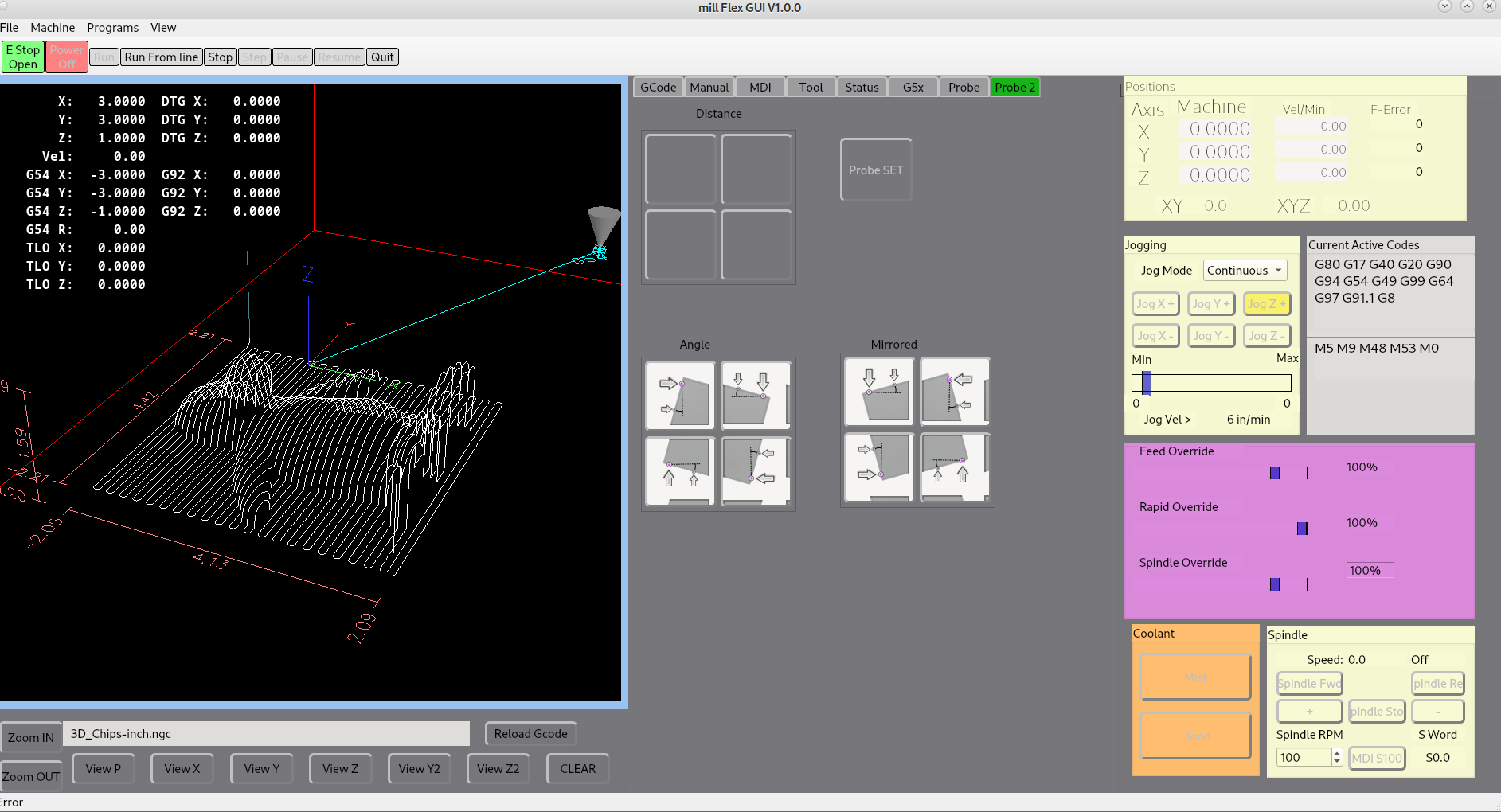1501x812 pixels.
Task: Click Angle probe with arrows pointing up
Action: (681, 470)
